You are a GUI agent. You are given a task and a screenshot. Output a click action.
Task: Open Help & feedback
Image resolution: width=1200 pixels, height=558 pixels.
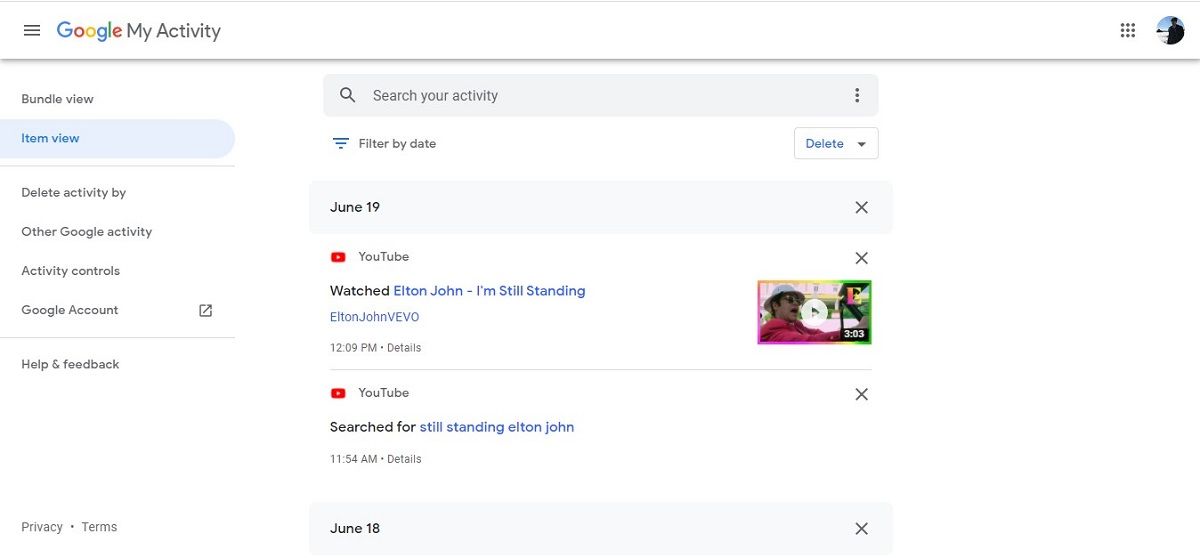pos(70,364)
